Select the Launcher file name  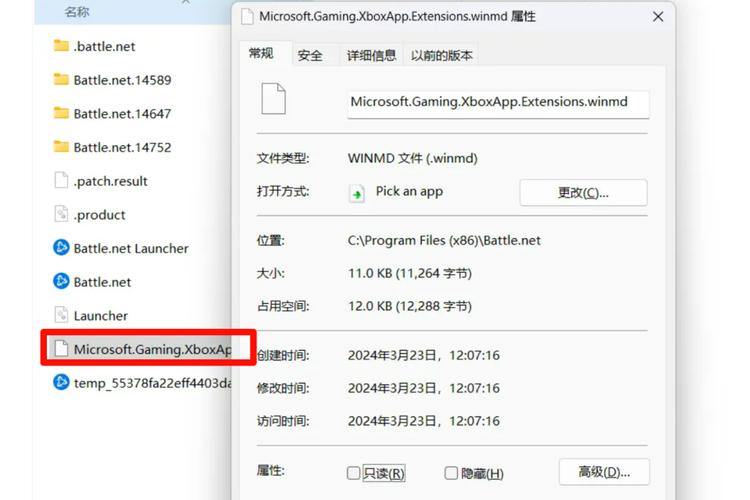pos(101,316)
